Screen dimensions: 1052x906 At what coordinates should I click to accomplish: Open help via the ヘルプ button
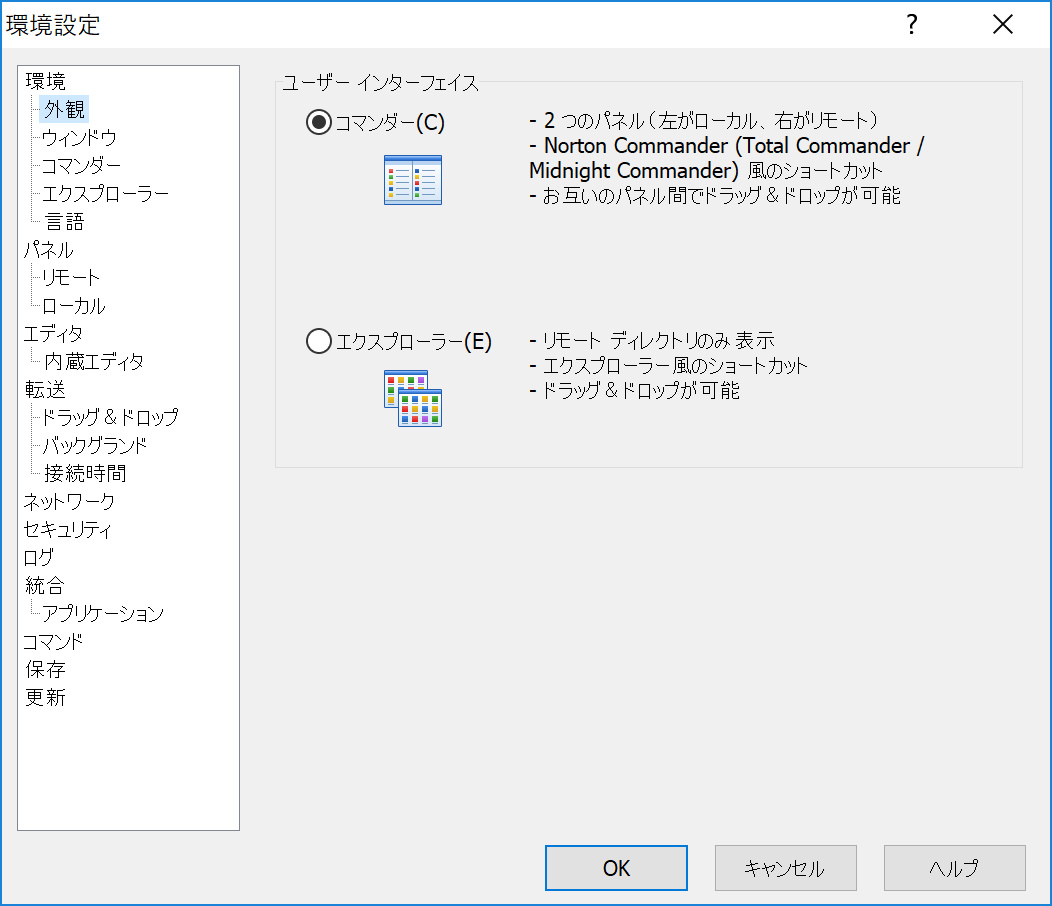(x=954, y=867)
